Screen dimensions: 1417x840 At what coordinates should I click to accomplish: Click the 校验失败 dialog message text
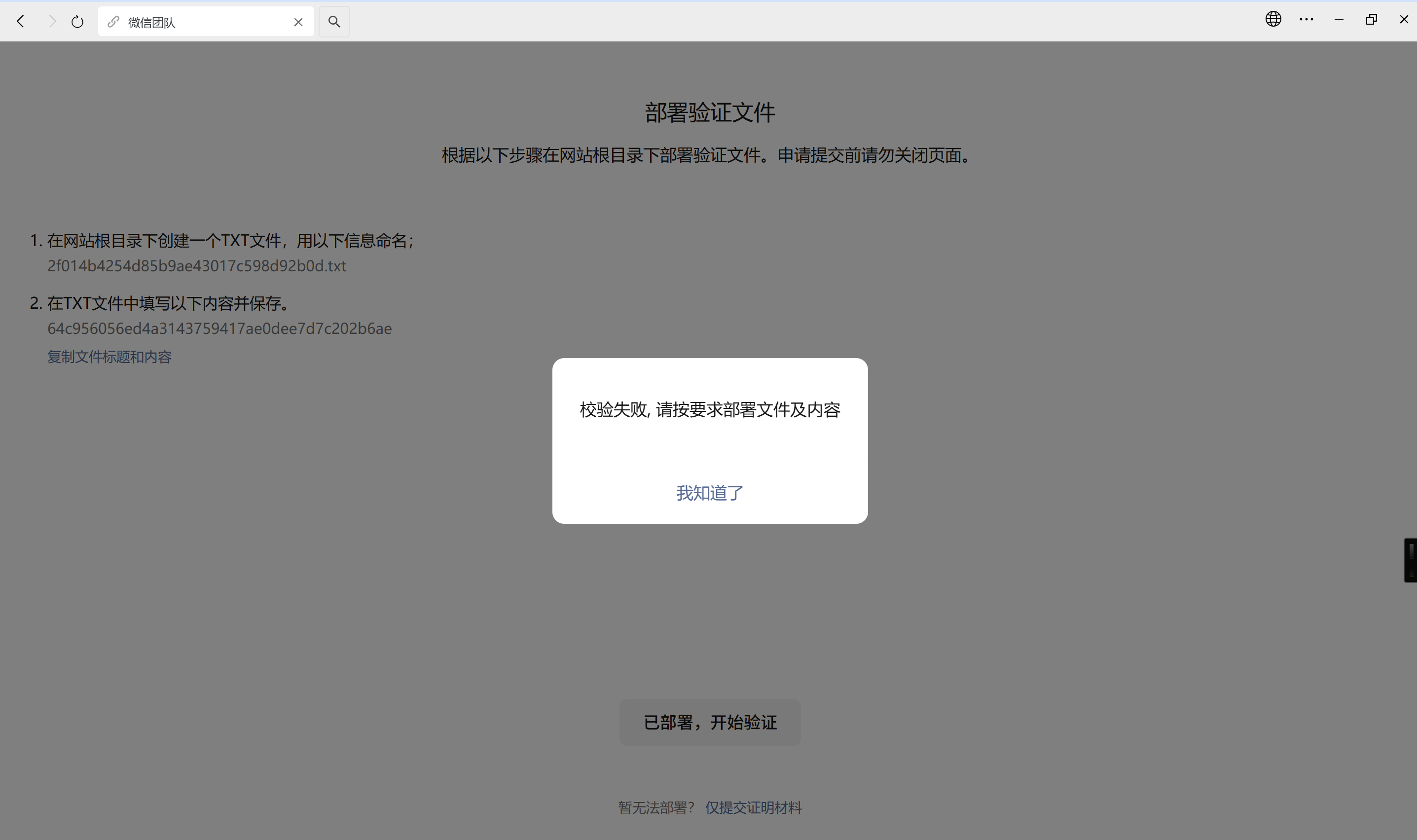click(710, 409)
